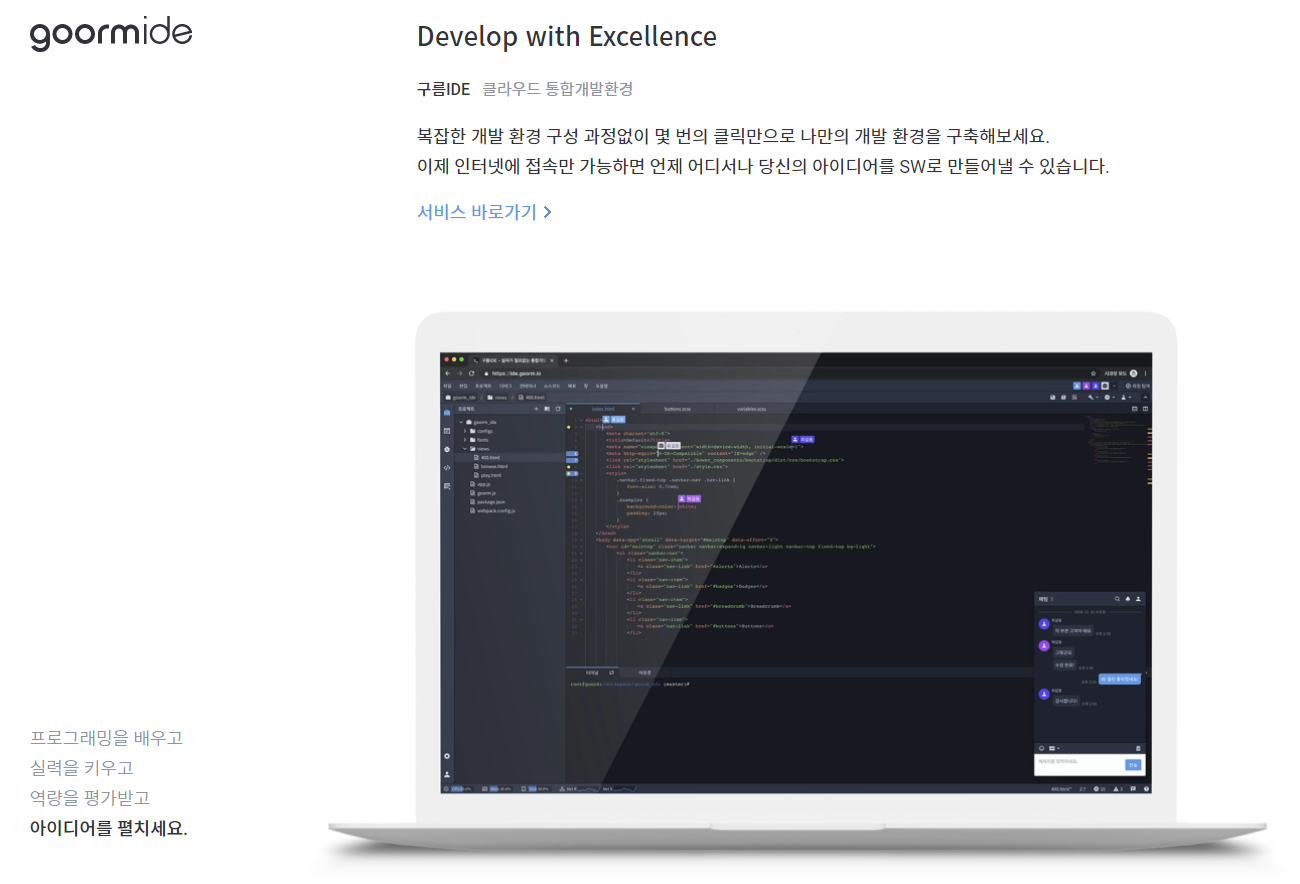Viewport: 1300px width, 884px height.
Task: Open the browser kebab menu
Action: tap(1145, 373)
